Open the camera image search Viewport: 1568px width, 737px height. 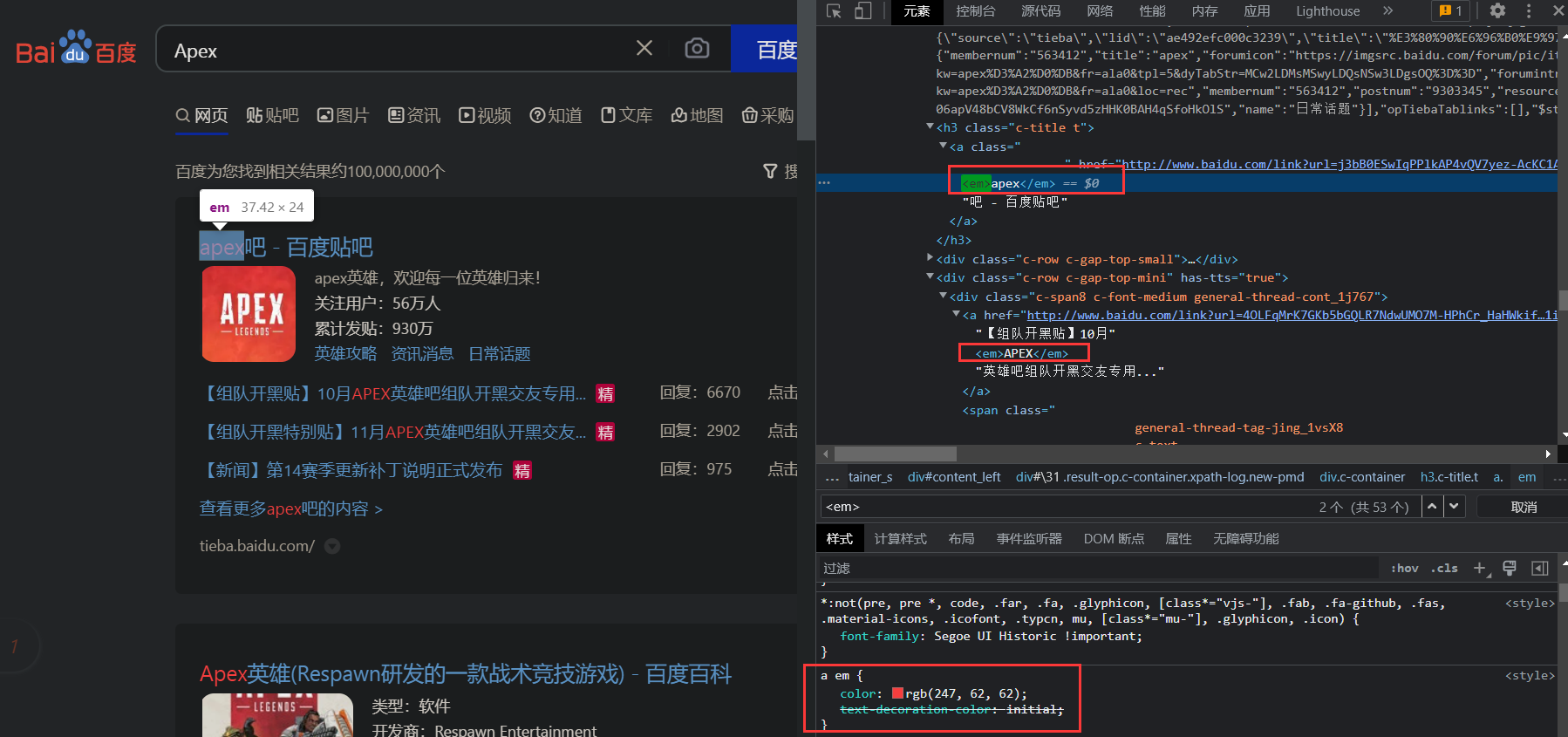(x=697, y=48)
